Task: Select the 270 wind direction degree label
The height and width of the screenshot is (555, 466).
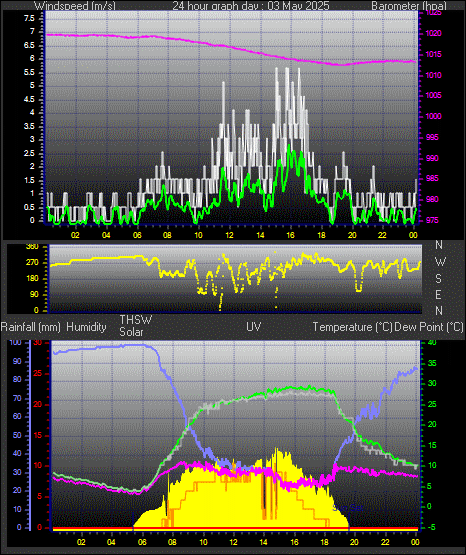Action: pos(33,263)
